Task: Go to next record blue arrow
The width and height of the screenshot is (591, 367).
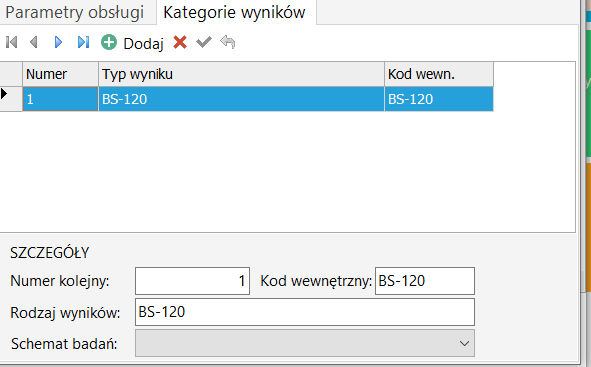Action: tap(58, 42)
